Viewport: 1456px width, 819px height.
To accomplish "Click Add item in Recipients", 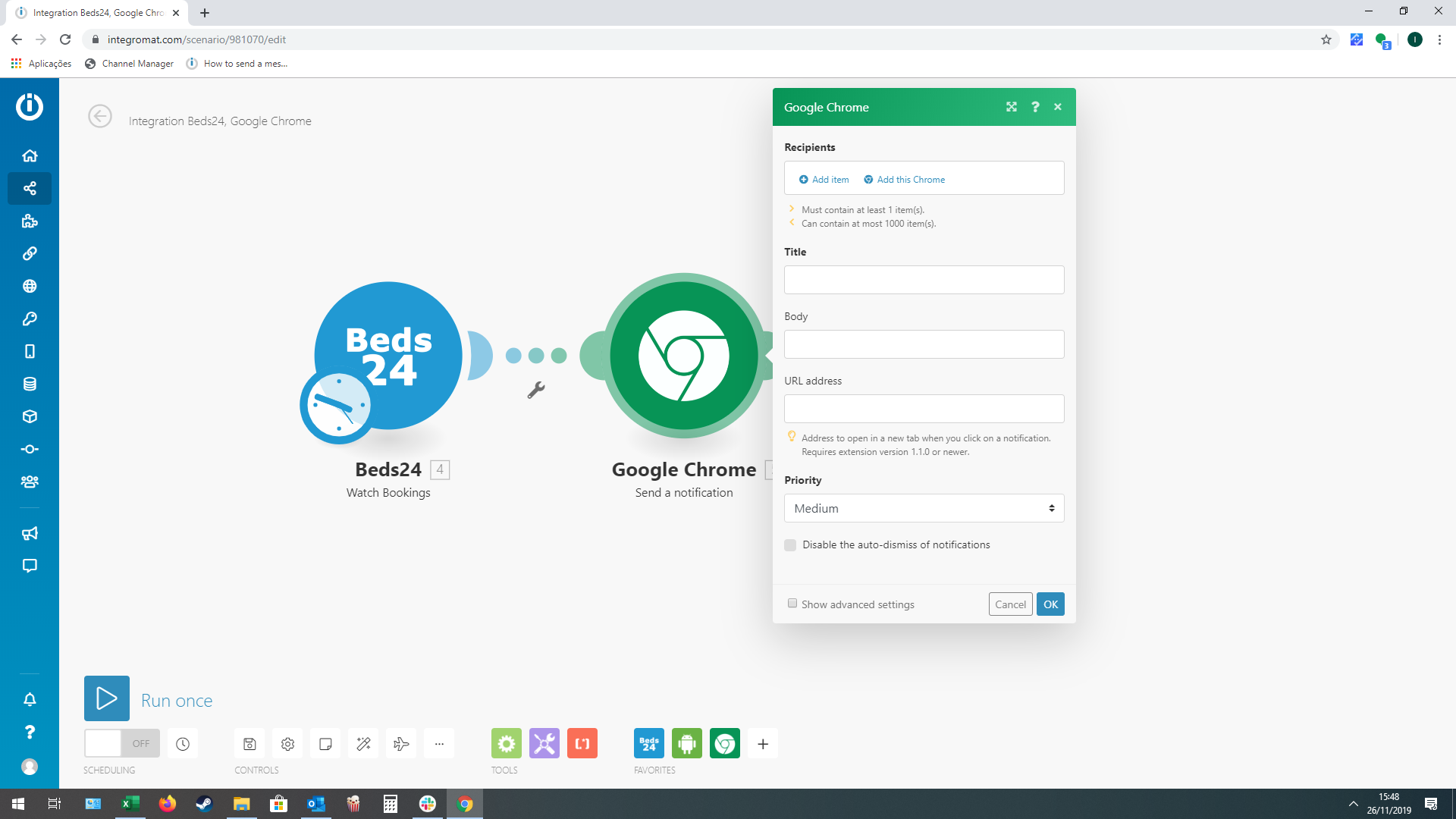I will coord(824,180).
